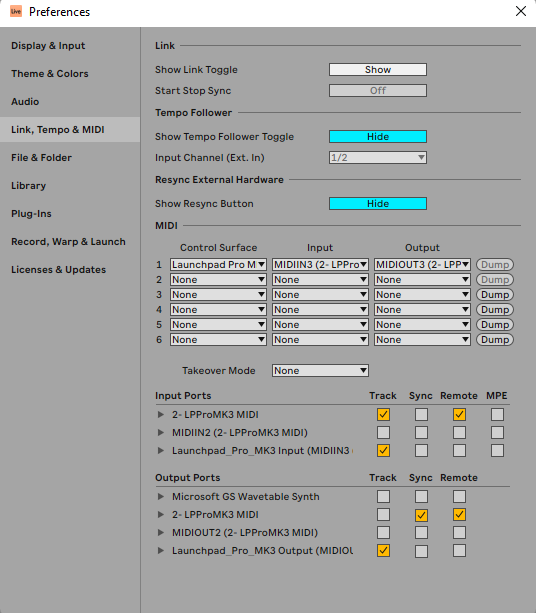Open the Takeover Mode dropdown
536x613 pixels.
320,371
